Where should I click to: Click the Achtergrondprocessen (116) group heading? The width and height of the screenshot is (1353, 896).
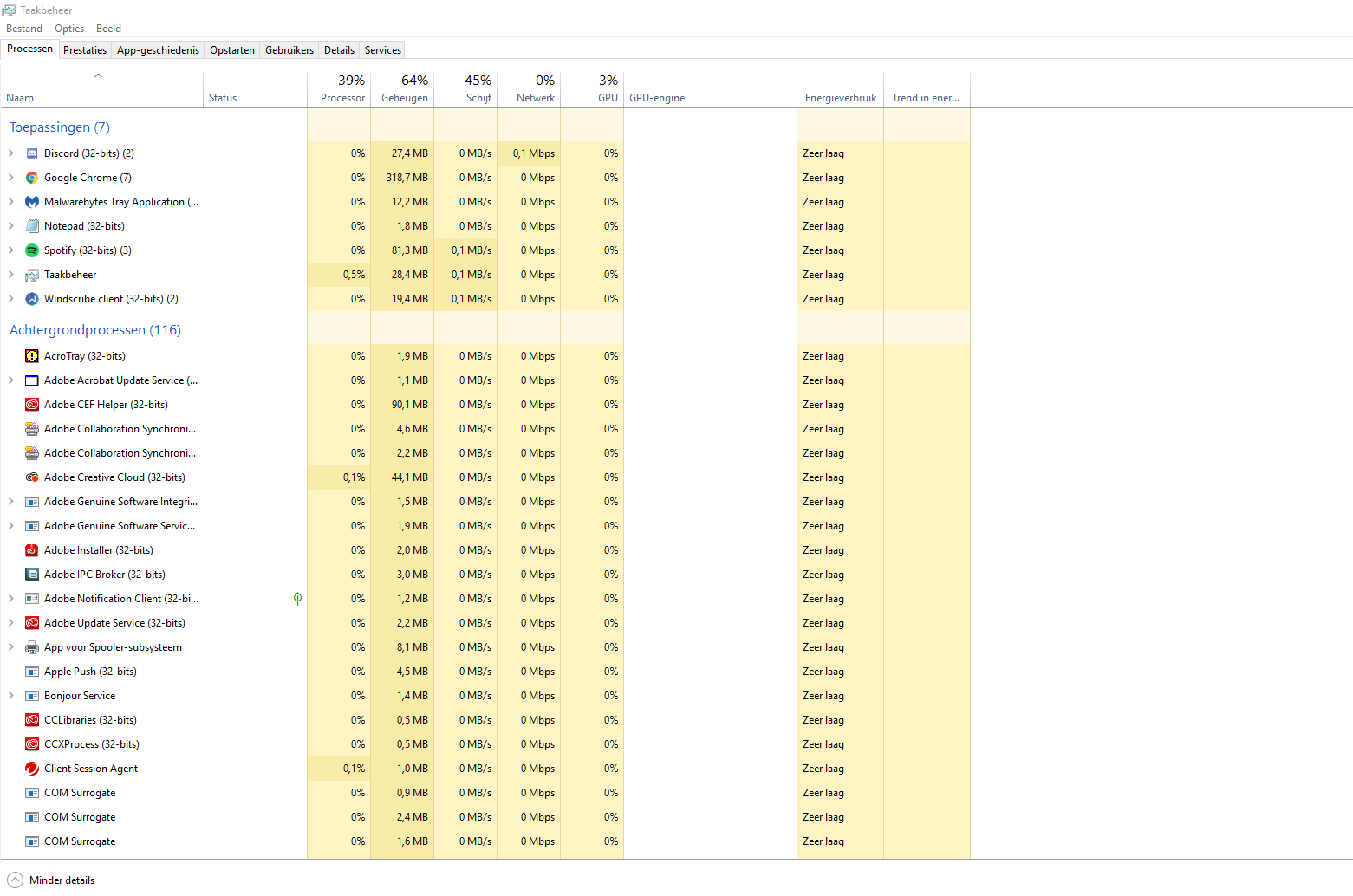coord(95,330)
